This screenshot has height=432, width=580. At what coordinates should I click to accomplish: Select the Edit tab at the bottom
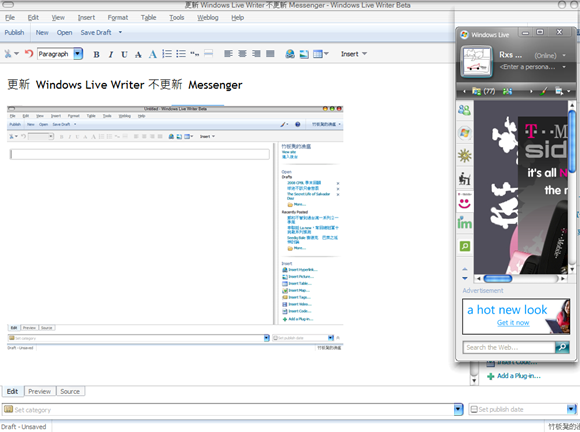(13, 391)
